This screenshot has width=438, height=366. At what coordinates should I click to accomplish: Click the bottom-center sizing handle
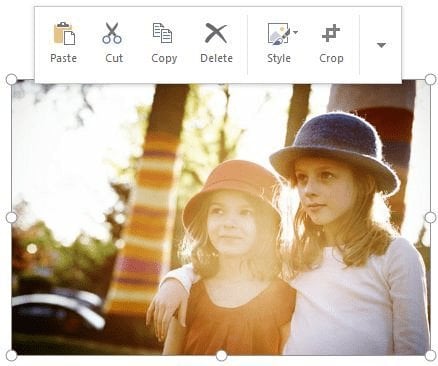pos(221,356)
